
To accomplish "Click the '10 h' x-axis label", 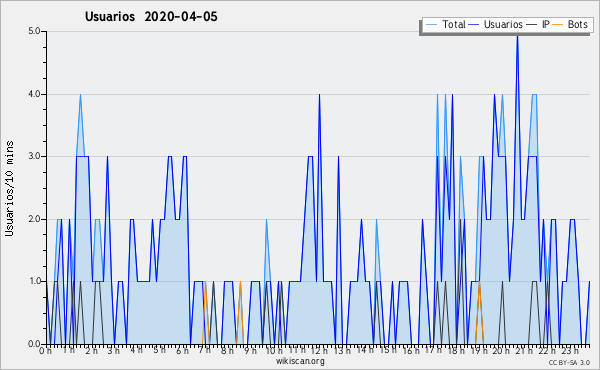I will 274,351.
